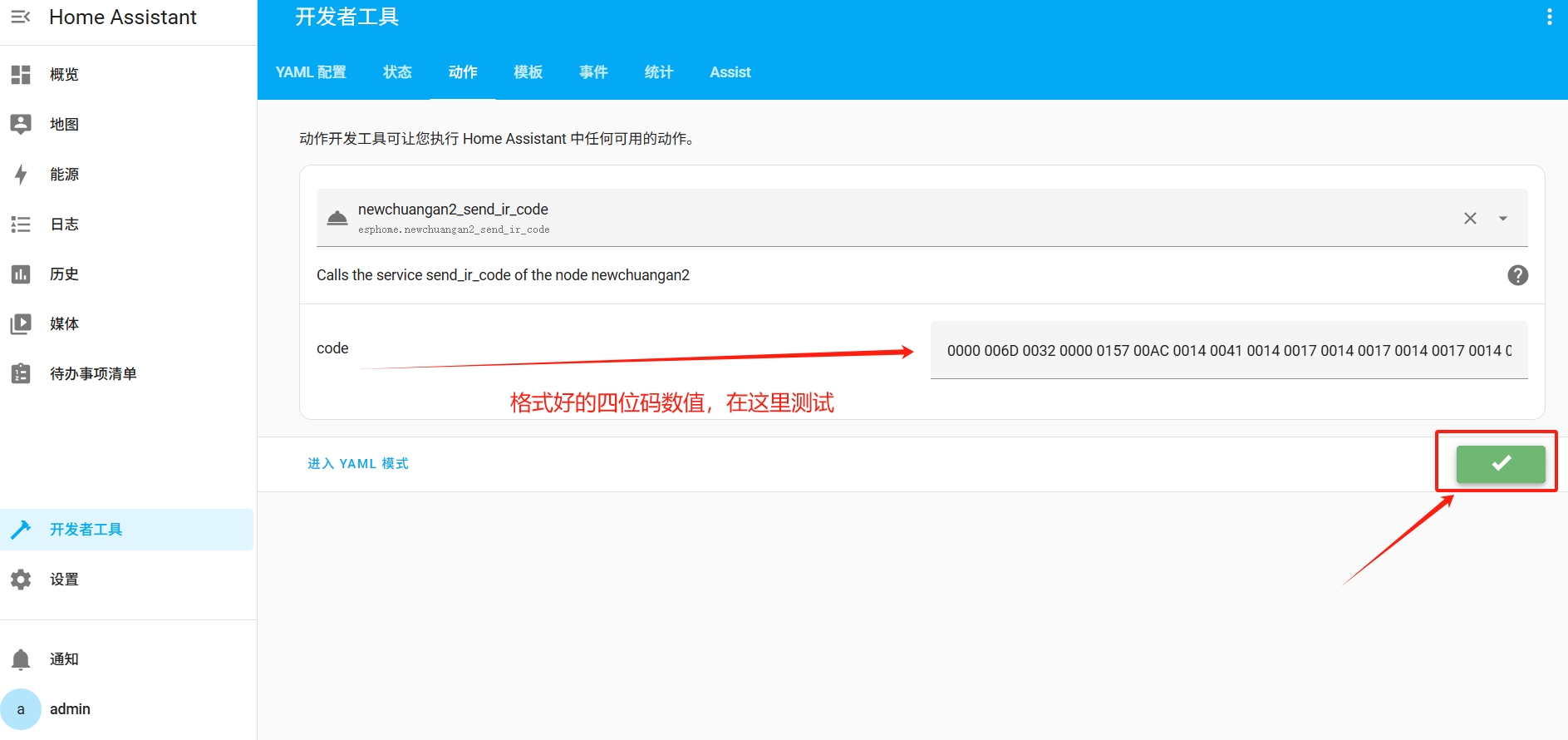Switch to the 状态 tab
Image resolution: width=1568 pixels, height=740 pixels.
tap(397, 72)
